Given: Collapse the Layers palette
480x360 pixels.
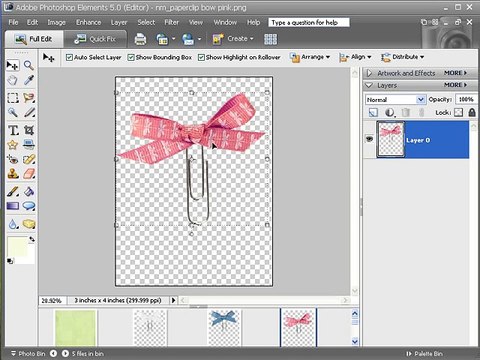Looking at the screenshot, I should [369, 85].
